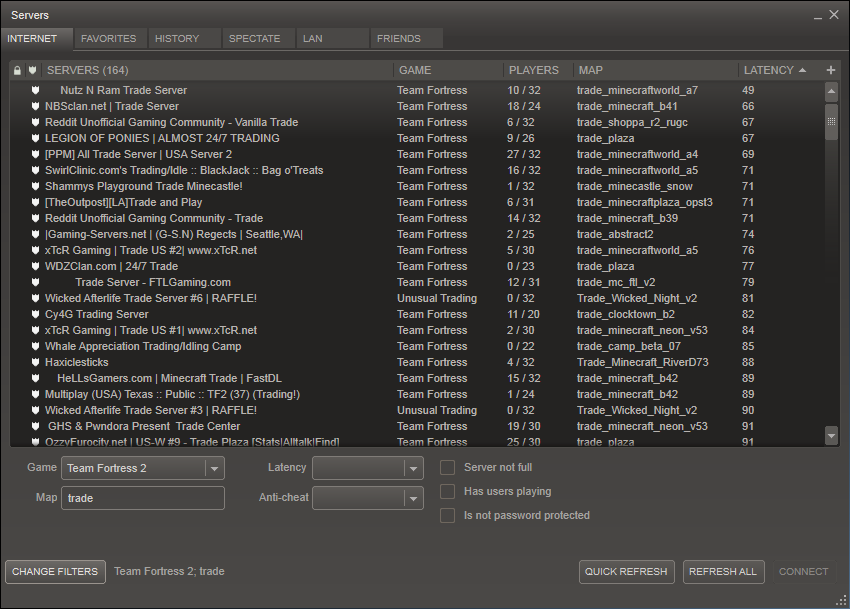Click the shield icon beside LEGION OF PONIES server
This screenshot has height=609, width=850.
[35, 138]
